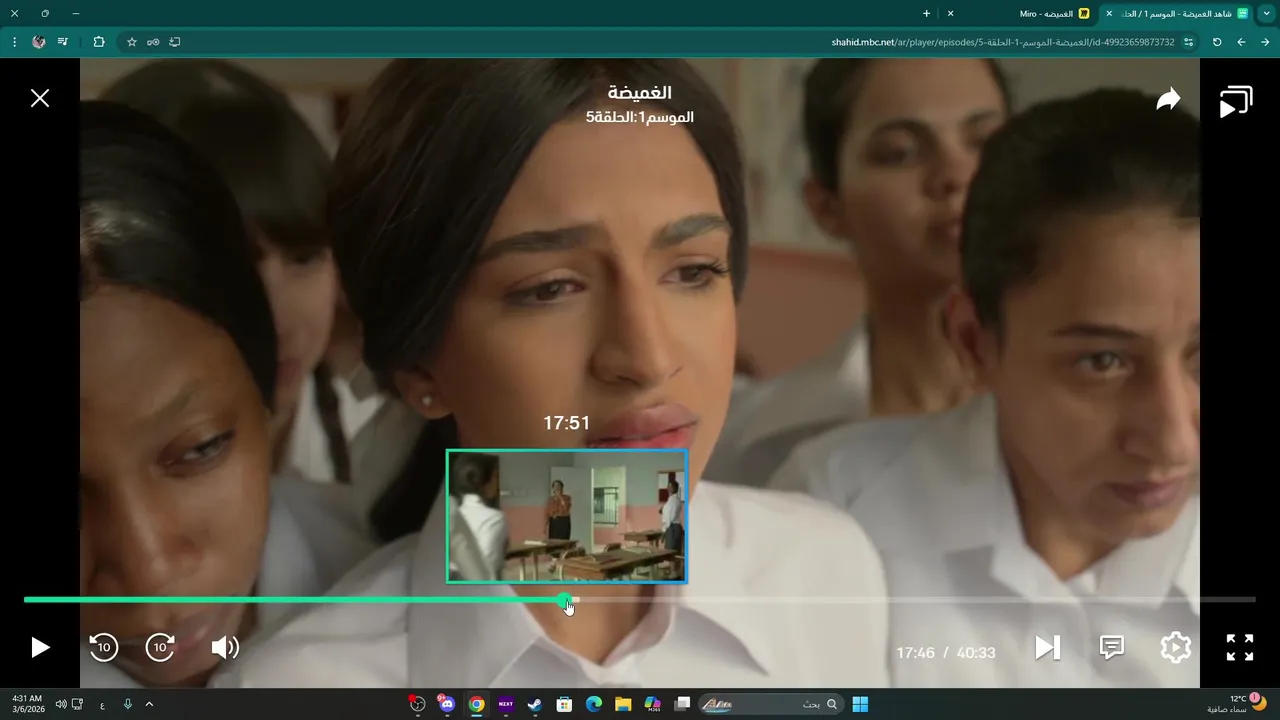Image resolution: width=1280 pixels, height=720 pixels.
Task: Open the Windows Start menu
Action: pos(860,704)
